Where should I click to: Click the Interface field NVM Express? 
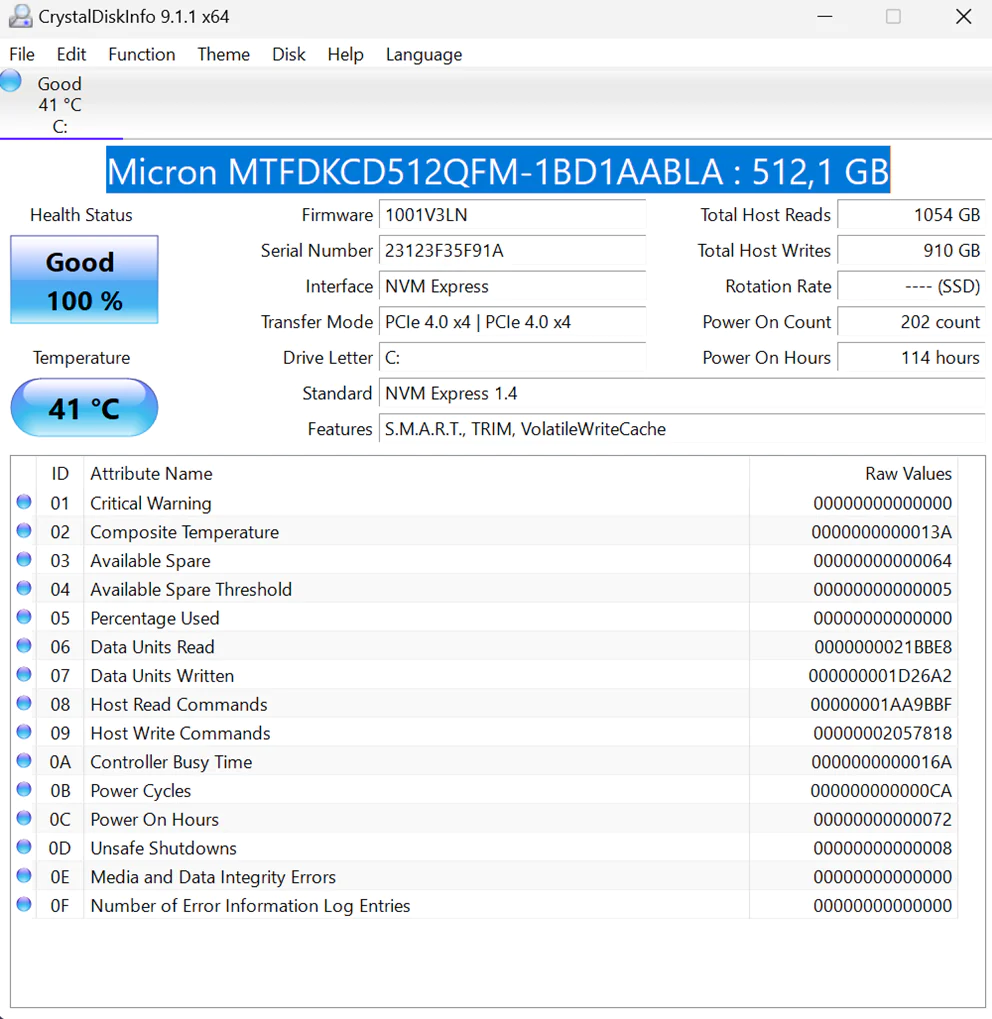coord(512,287)
